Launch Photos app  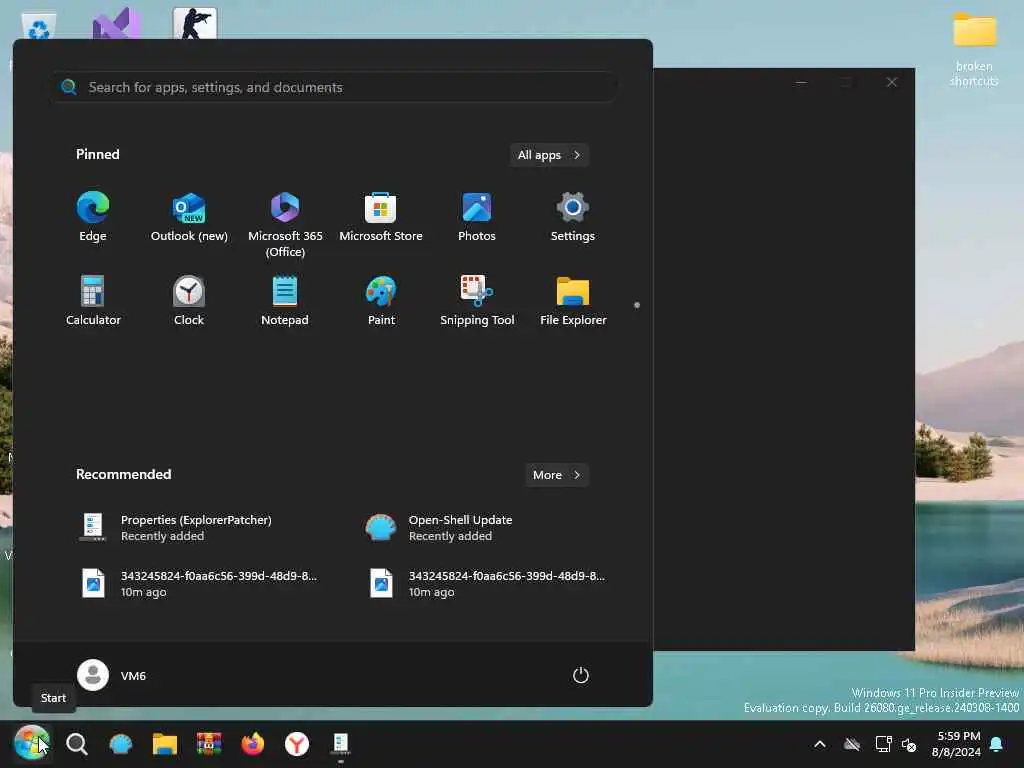click(x=477, y=217)
